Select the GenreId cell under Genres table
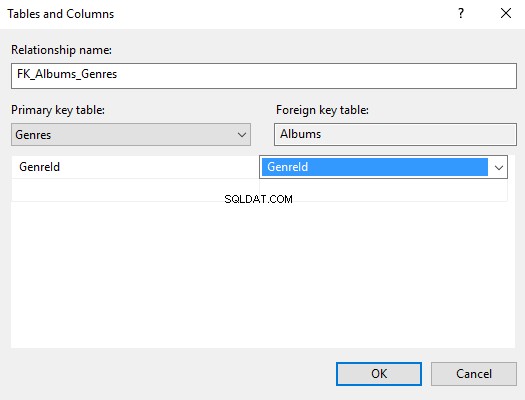Viewport: 525px width, 400px height. [x=135, y=167]
